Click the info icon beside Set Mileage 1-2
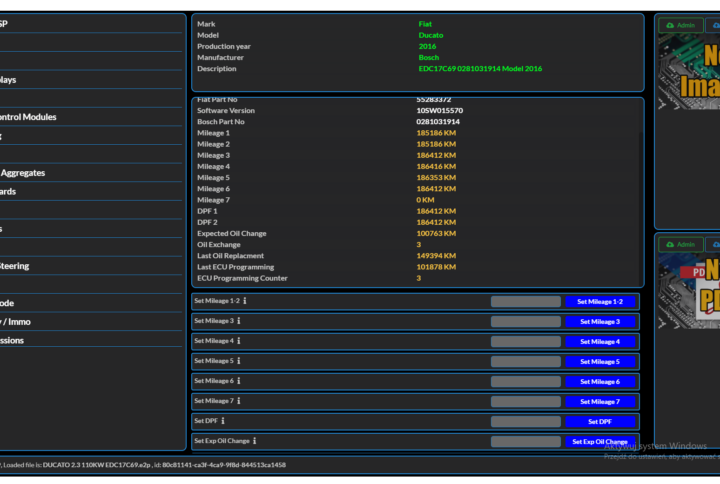The width and height of the screenshot is (720, 484). point(246,301)
